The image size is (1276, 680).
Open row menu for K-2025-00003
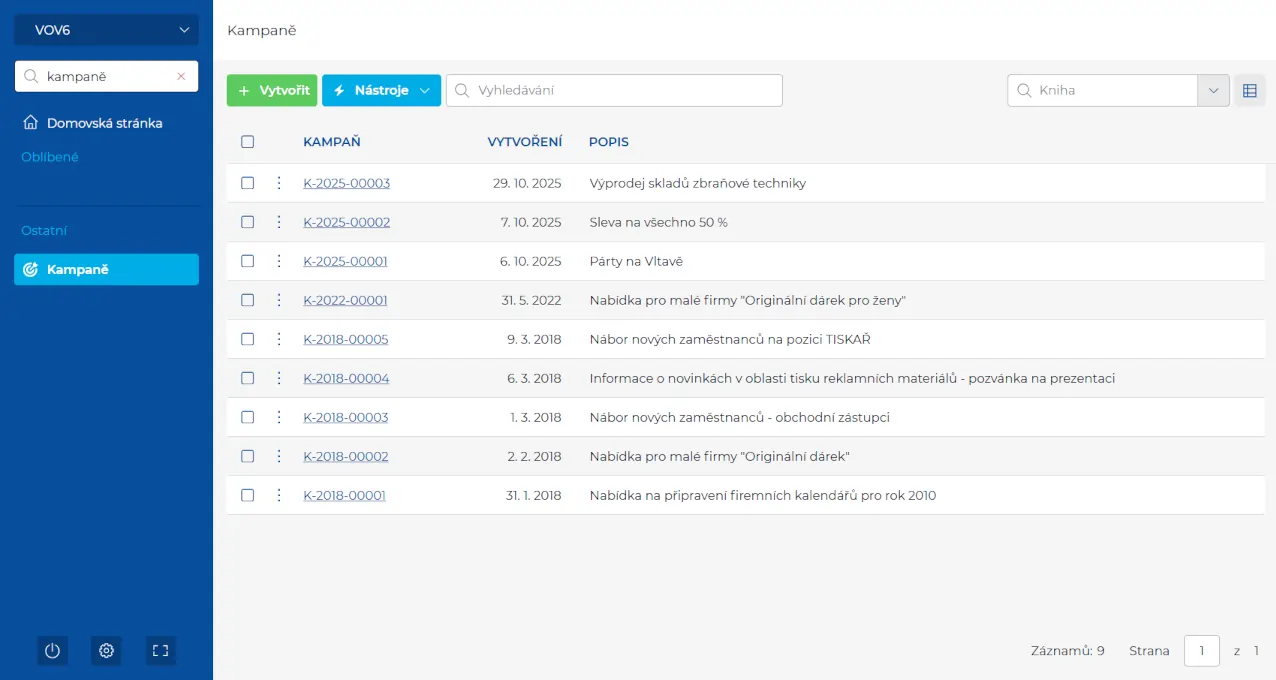pos(279,183)
